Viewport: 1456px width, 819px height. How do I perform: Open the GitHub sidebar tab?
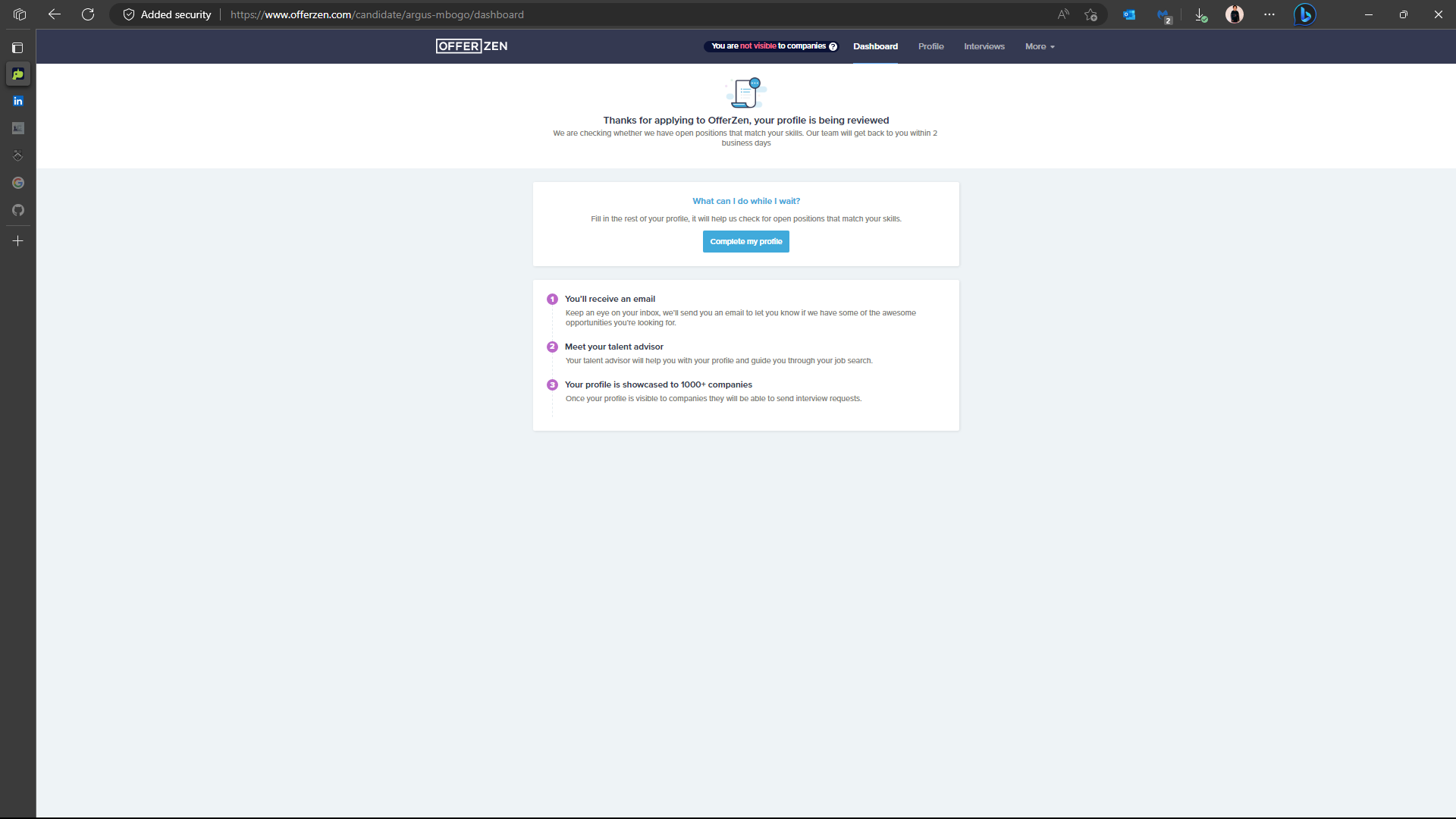[x=18, y=210]
